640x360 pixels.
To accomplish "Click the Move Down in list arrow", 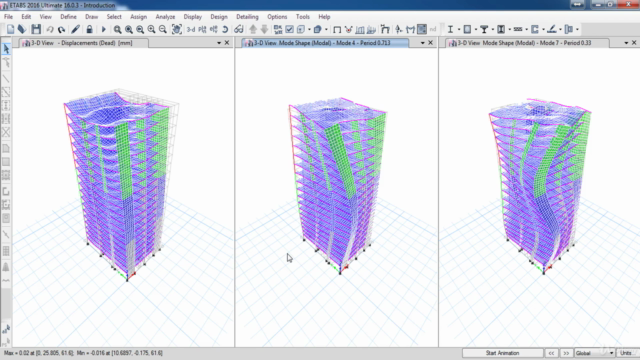I will pos(264,29).
